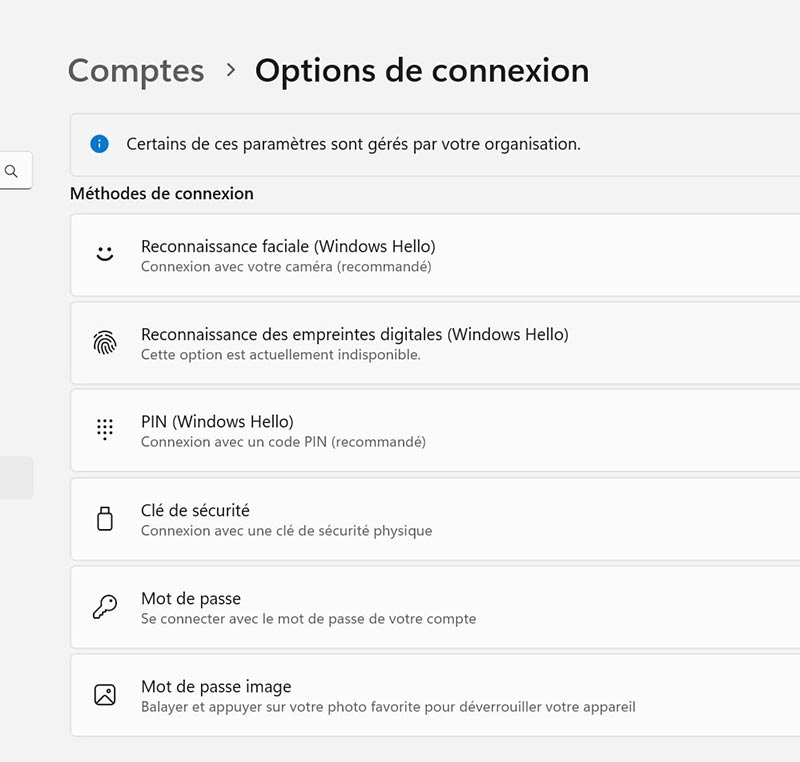Click the Mot de passe image photo icon
The height and width of the screenshot is (762, 800).
(x=104, y=695)
